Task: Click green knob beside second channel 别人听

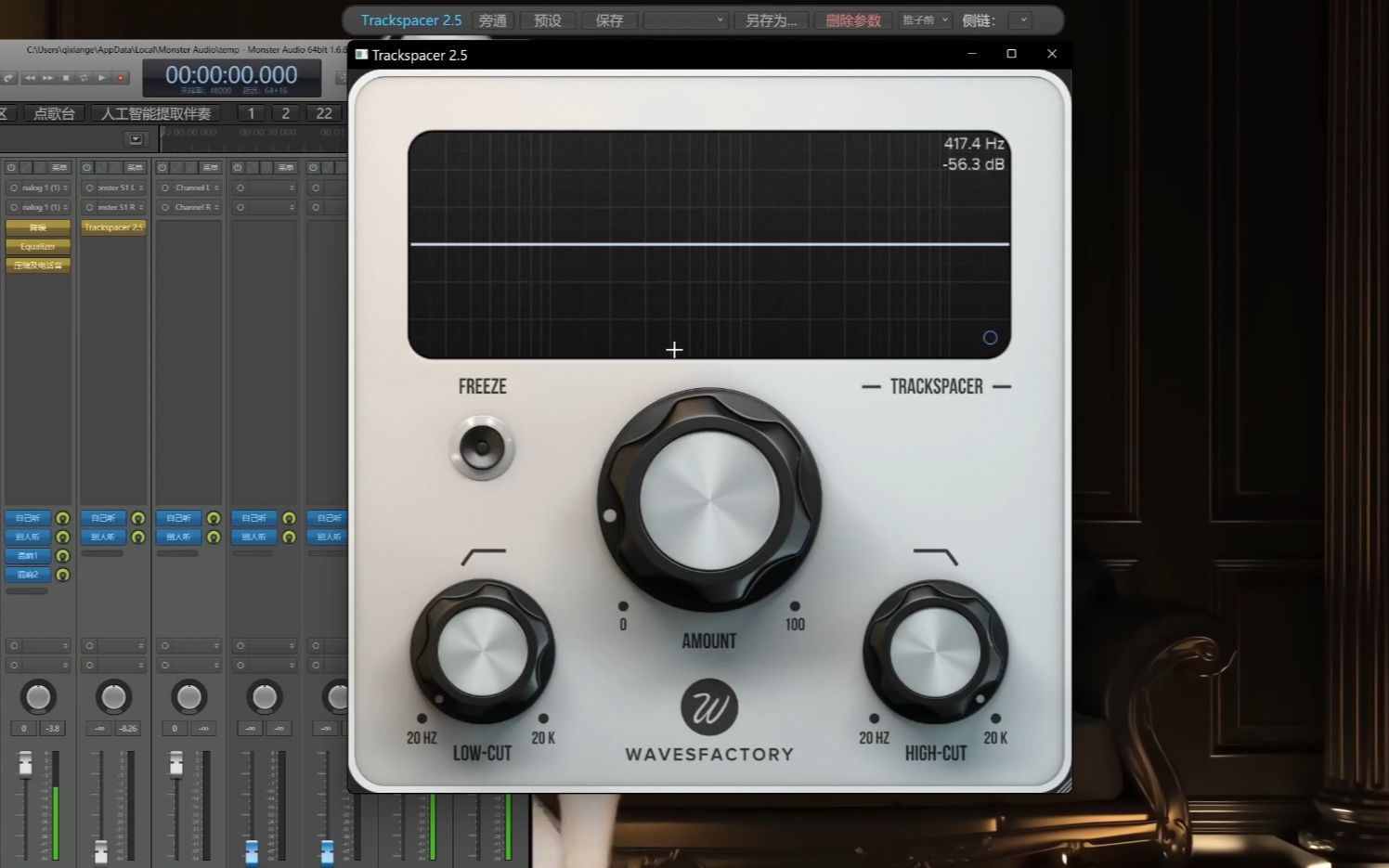Action: tap(137, 537)
